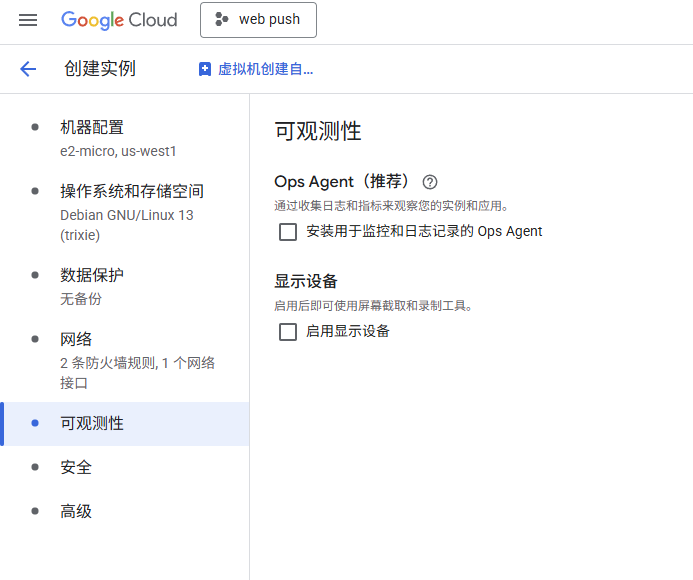Click the 虚拟机创建自... link
The height and width of the screenshot is (580, 693).
click(x=265, y=69)
